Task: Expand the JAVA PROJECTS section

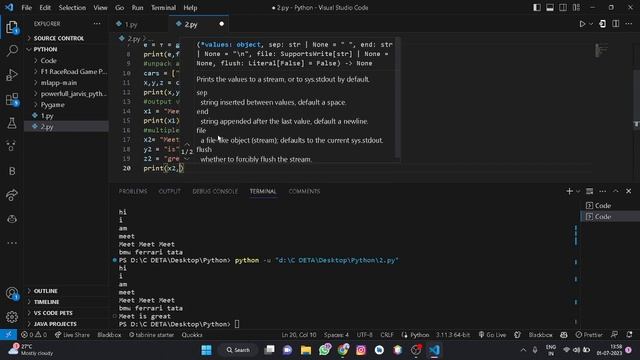Action: tap(67, 324)
